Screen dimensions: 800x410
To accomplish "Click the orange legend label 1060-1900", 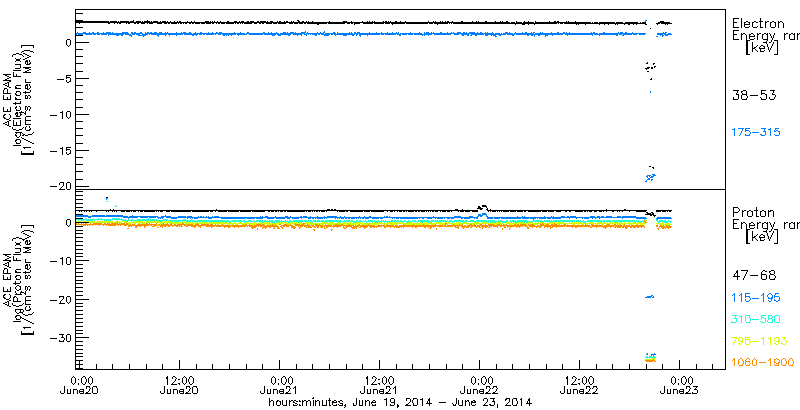I will click(763, 362).
